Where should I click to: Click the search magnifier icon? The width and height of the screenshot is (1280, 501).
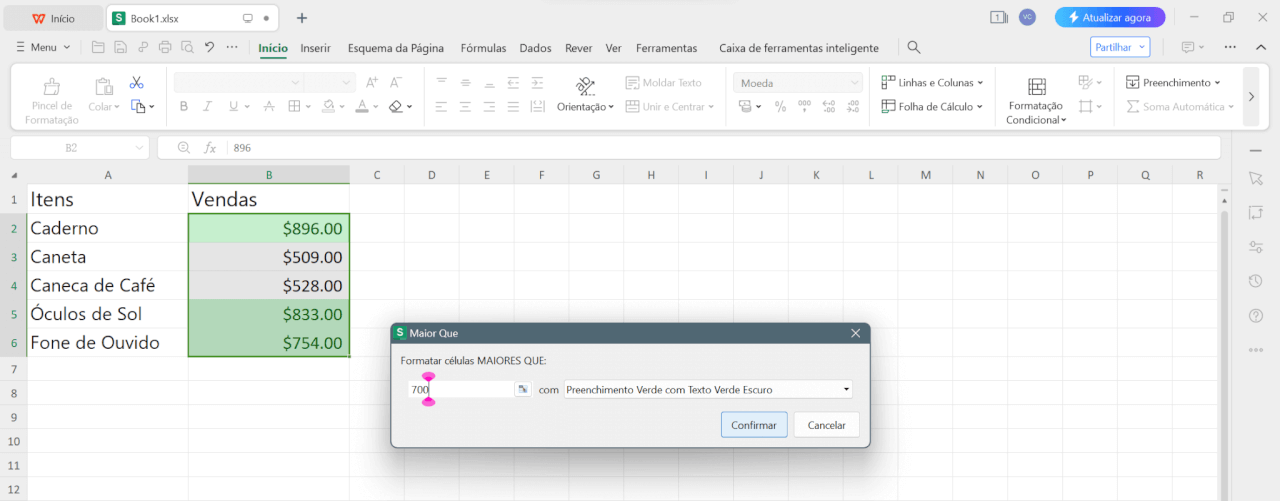pos(913,47)
